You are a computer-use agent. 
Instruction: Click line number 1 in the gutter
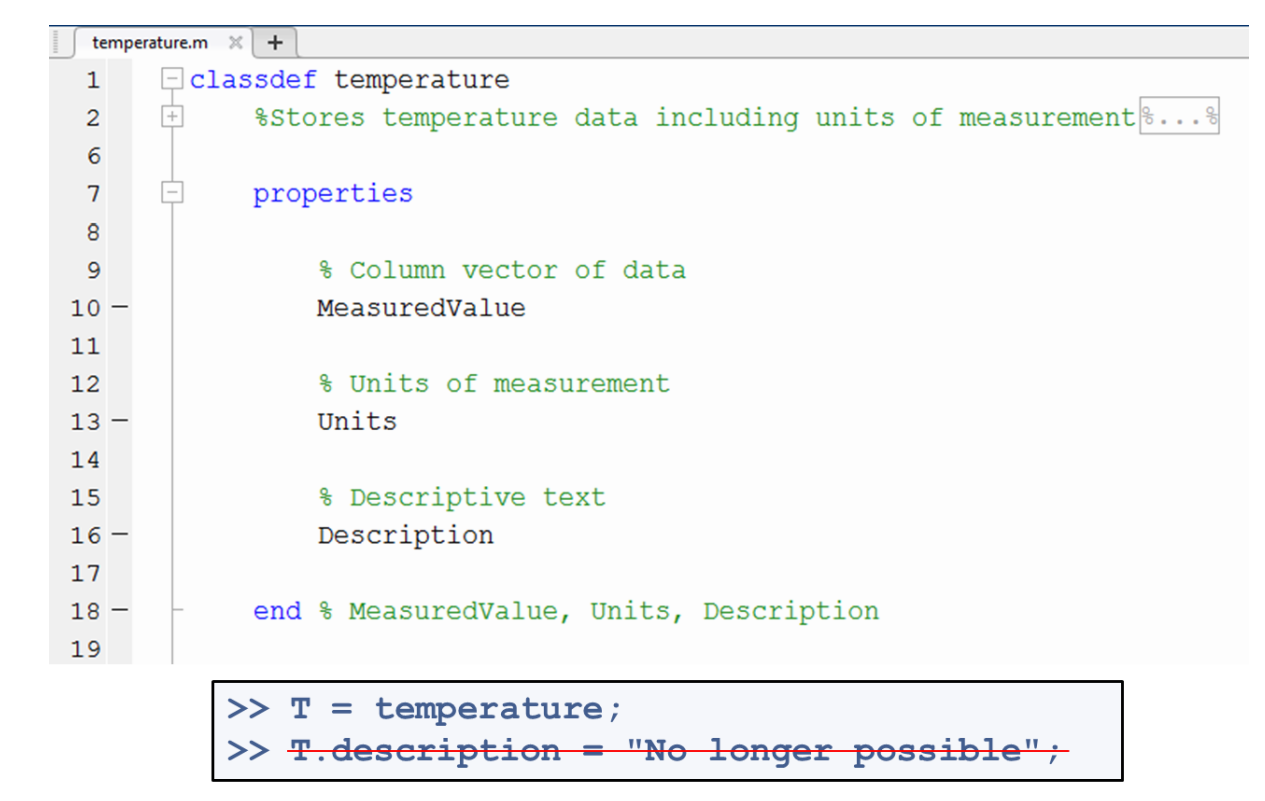93,80
